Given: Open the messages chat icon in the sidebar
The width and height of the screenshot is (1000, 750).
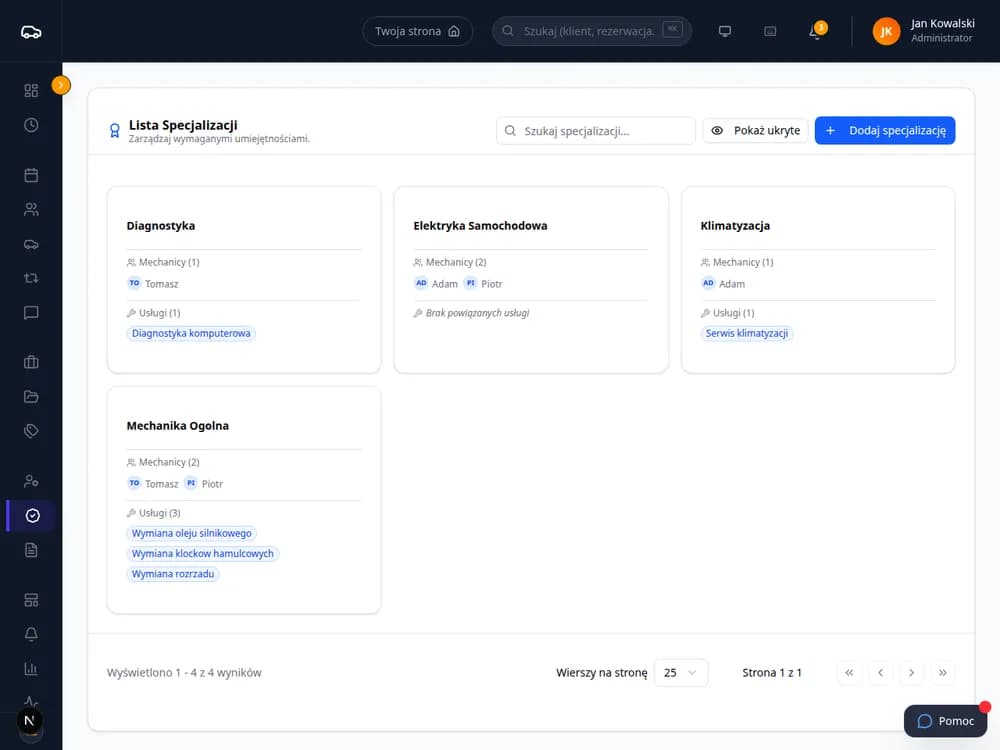Looking at the screenshot, I should click(31, 312).
